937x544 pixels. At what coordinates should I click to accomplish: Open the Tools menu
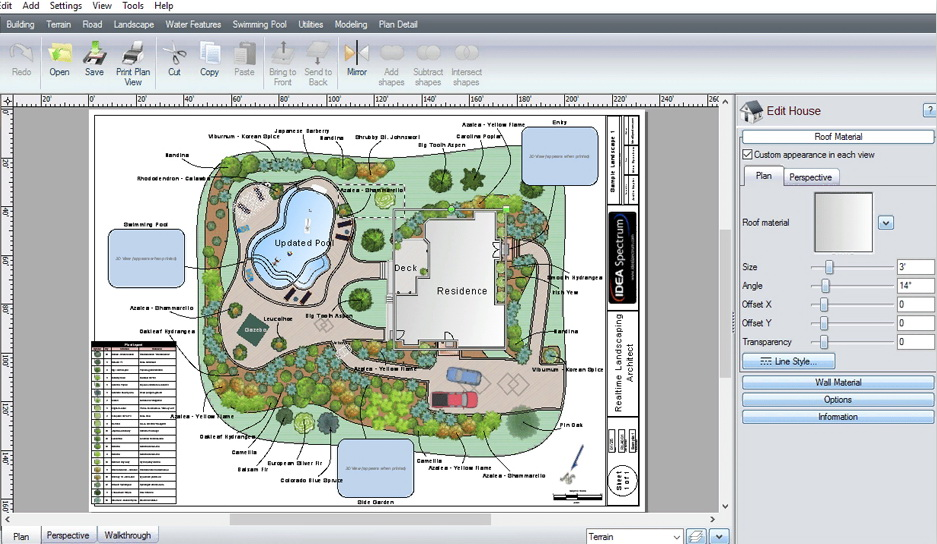[133, 6]
